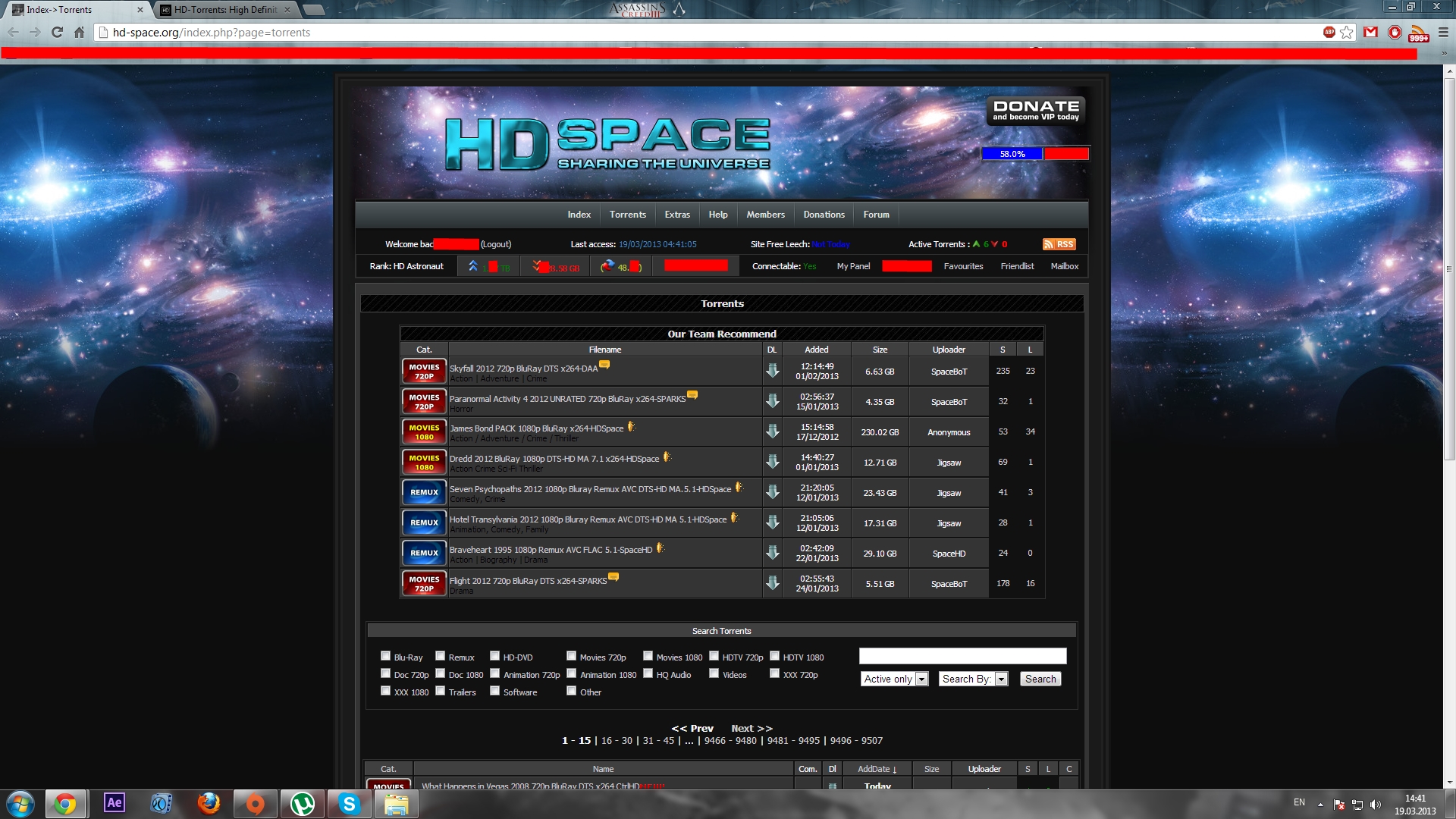Click Remux category badge beside Seven Psychopaths
The image size is (1456, 819).
click(424, 492)
